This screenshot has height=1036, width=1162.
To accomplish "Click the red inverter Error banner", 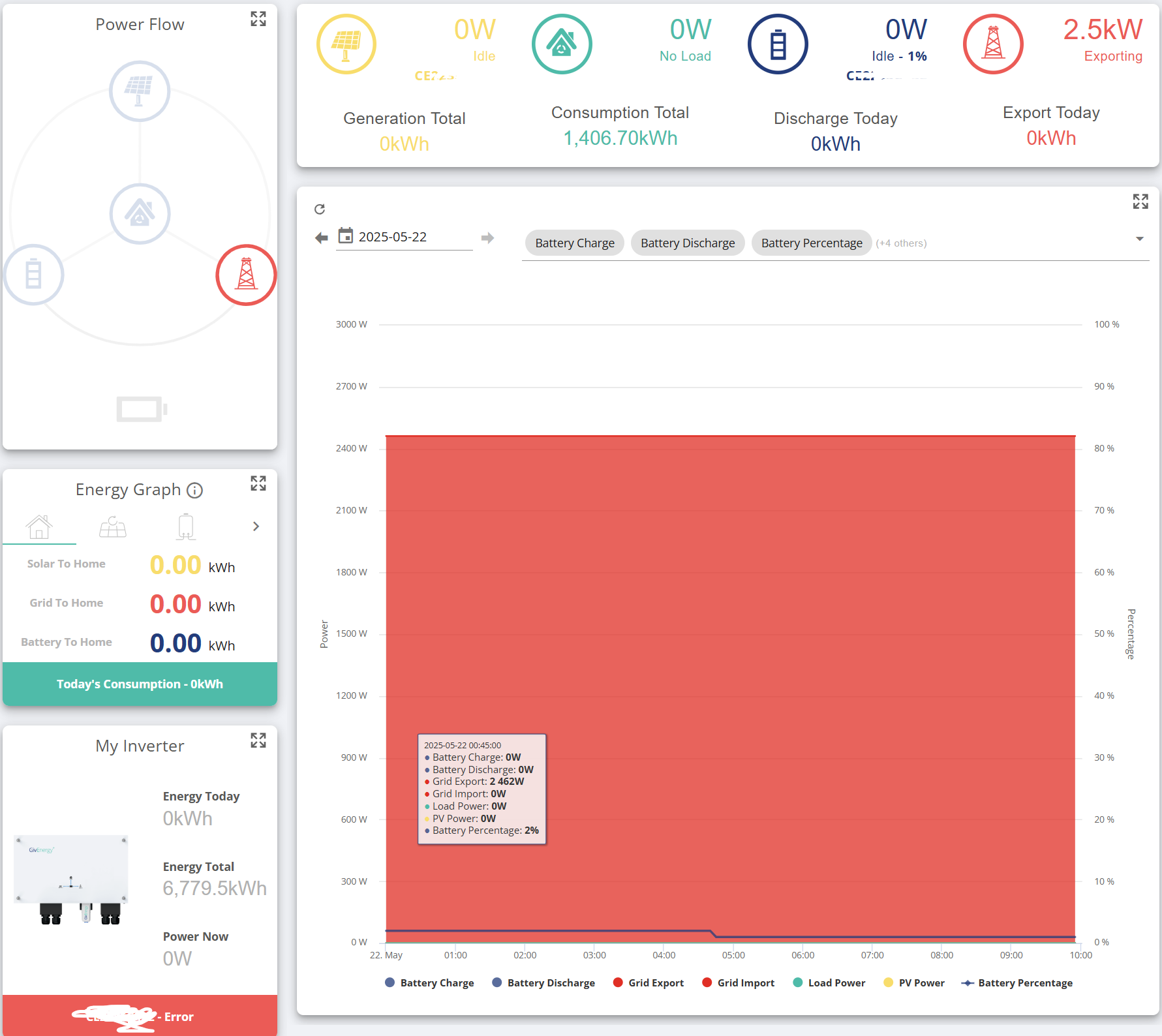I will [x=140, y=1015].
